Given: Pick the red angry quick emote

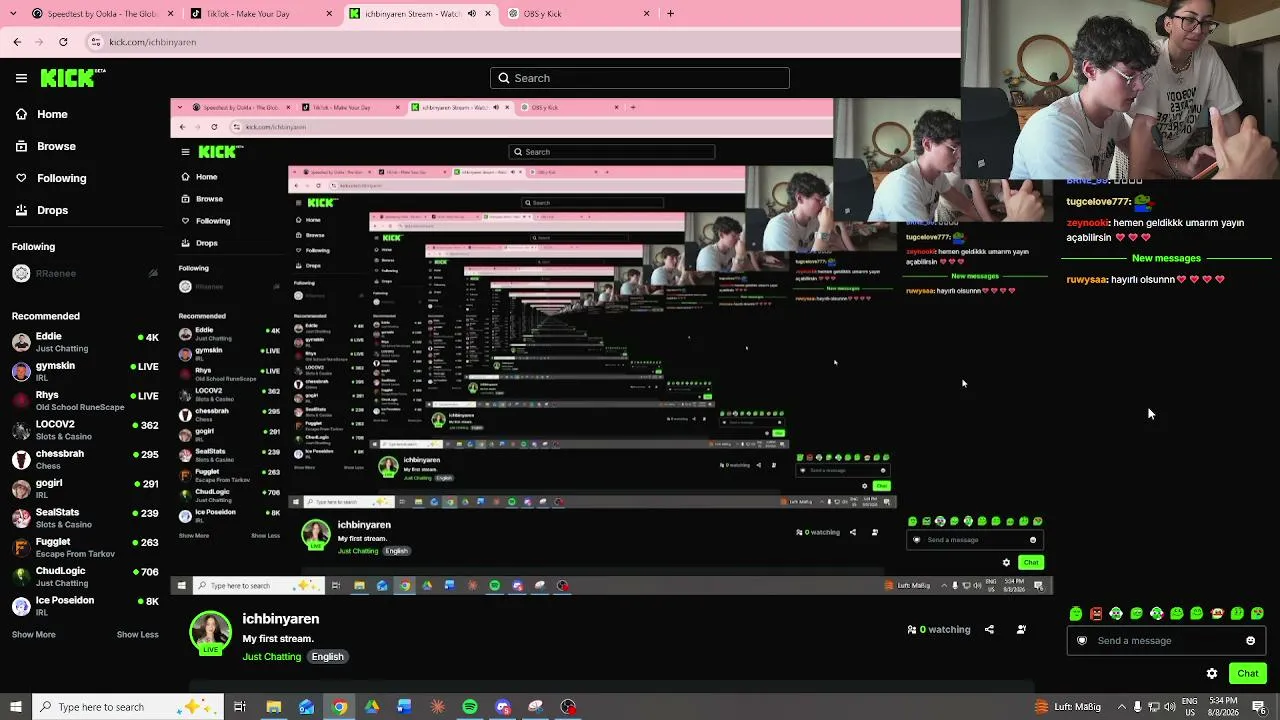Looking at the screenshot, I should (1096, 614).
